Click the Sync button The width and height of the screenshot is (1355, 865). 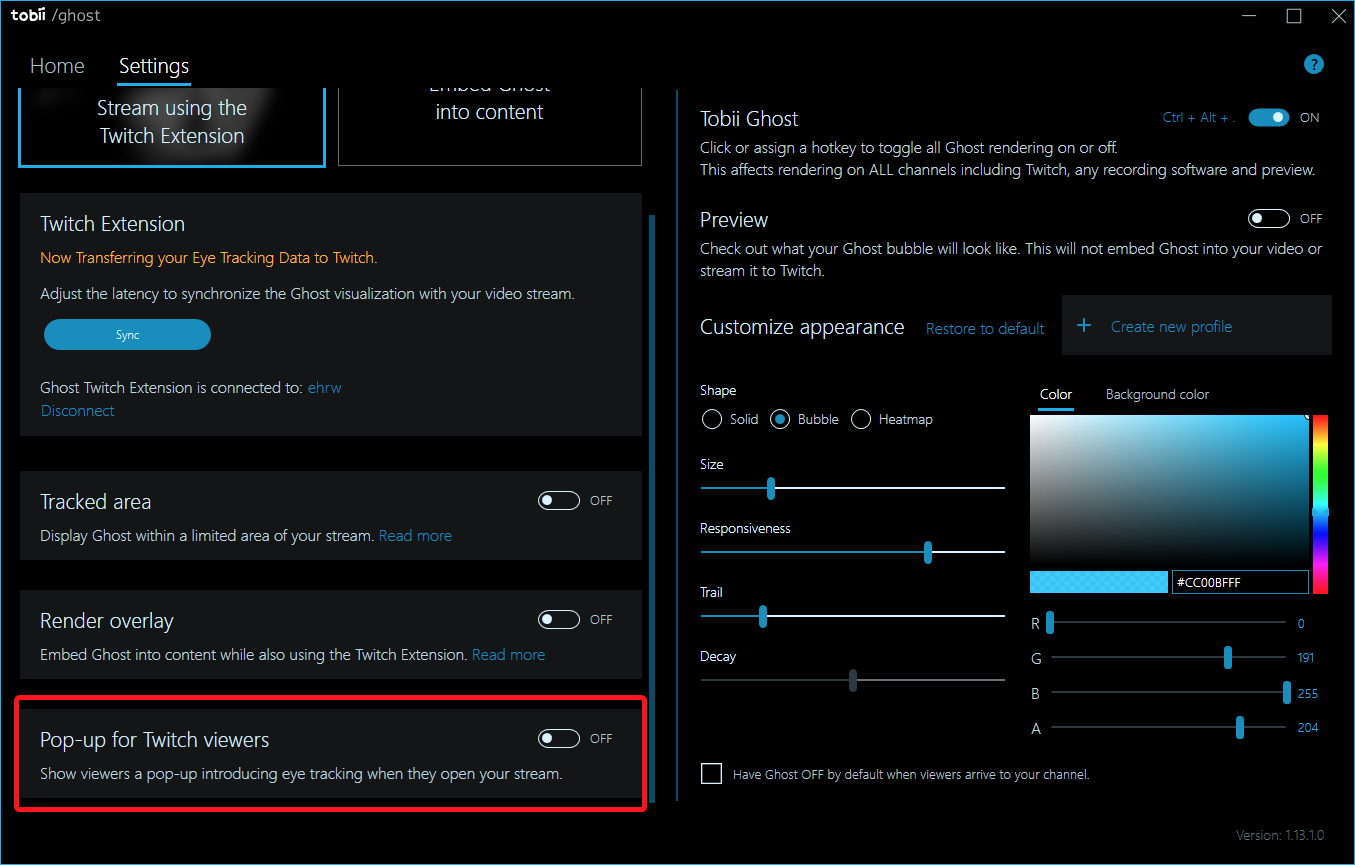coord(127,335)
